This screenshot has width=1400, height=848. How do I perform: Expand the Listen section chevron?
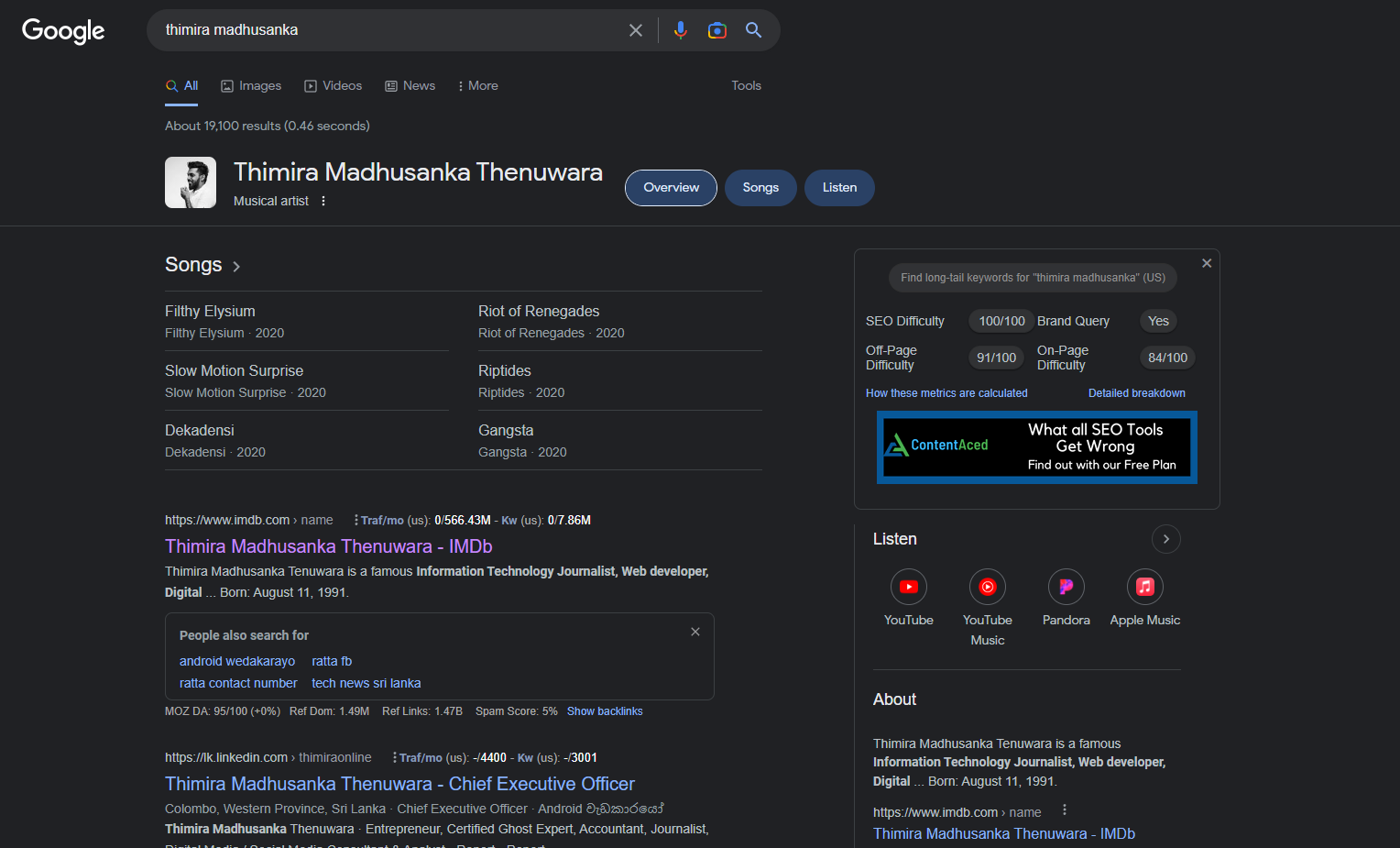[1165, 539]
